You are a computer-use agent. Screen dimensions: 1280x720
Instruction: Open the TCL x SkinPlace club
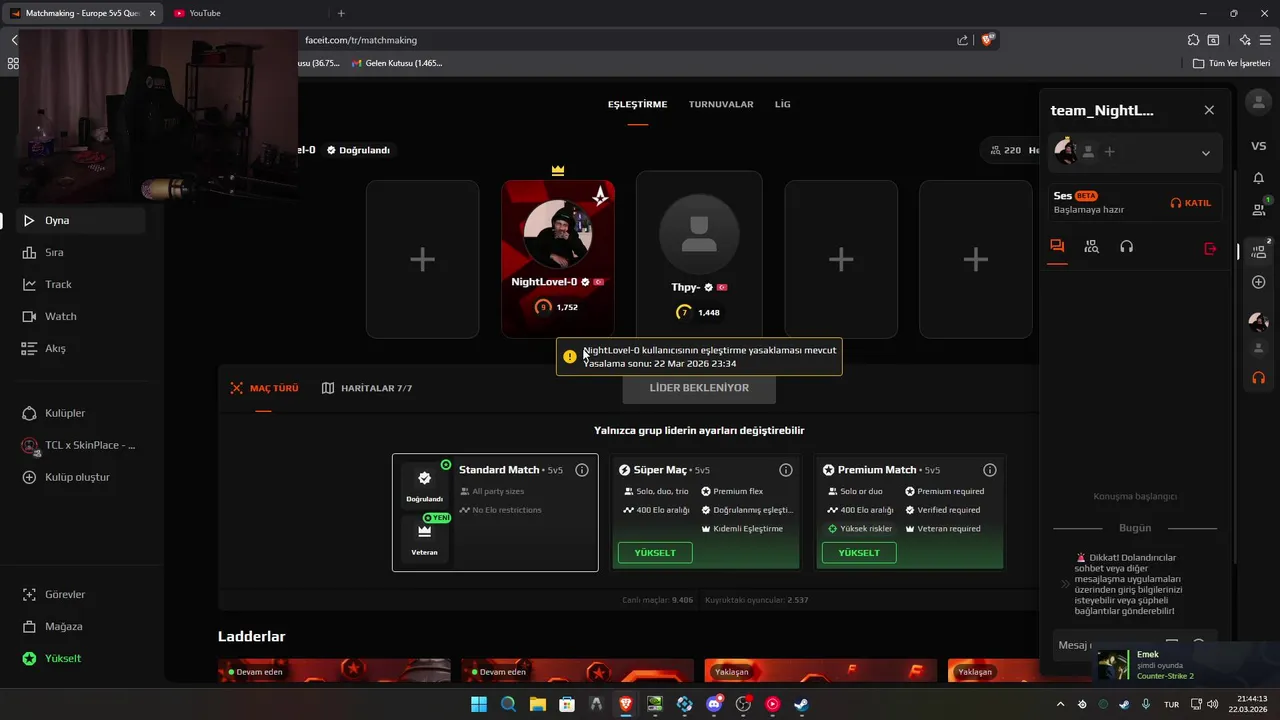click(80, 445)
